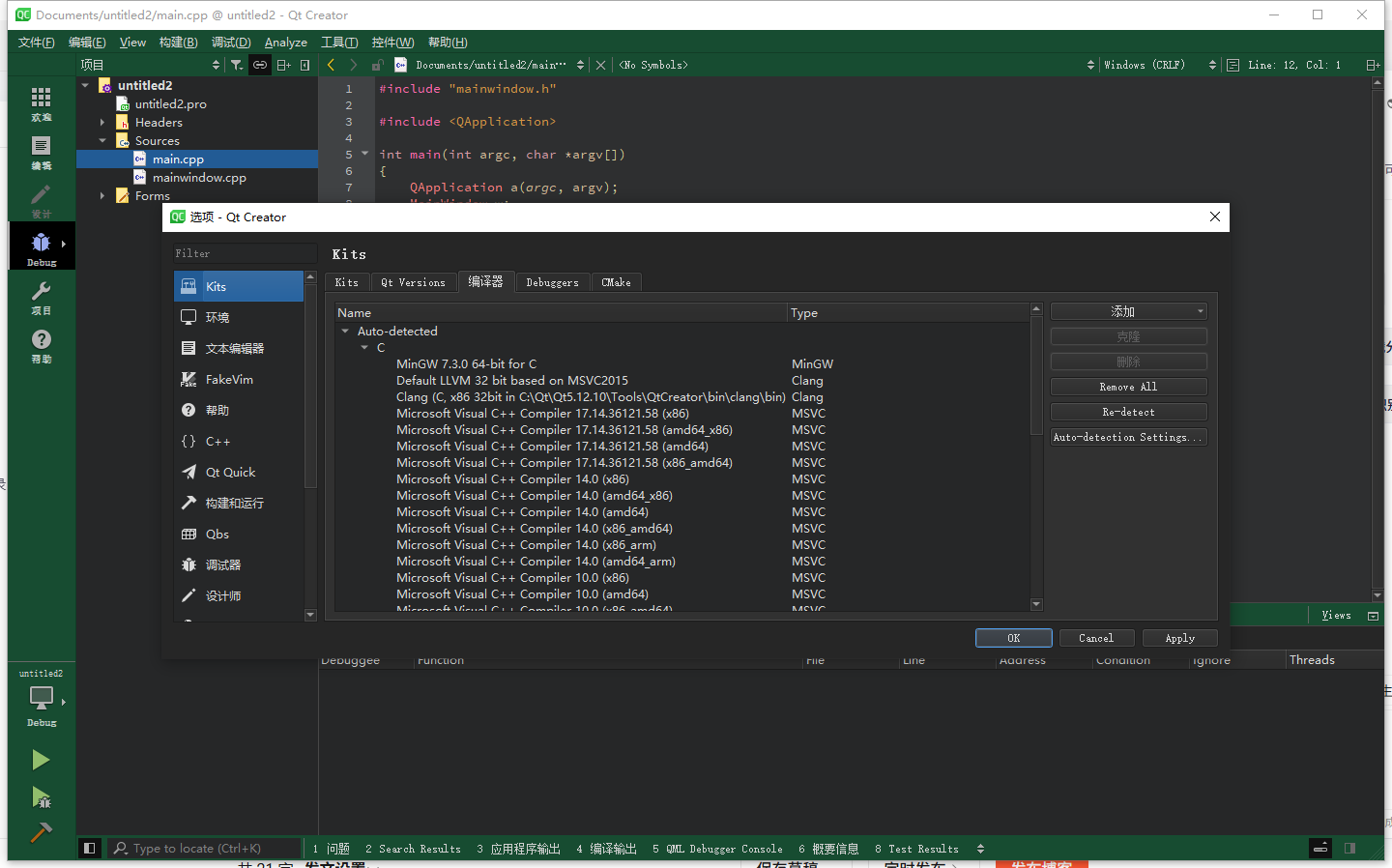Select the 环境 category in options
This screenshot has width=1392, height=868.
point(239,317)
